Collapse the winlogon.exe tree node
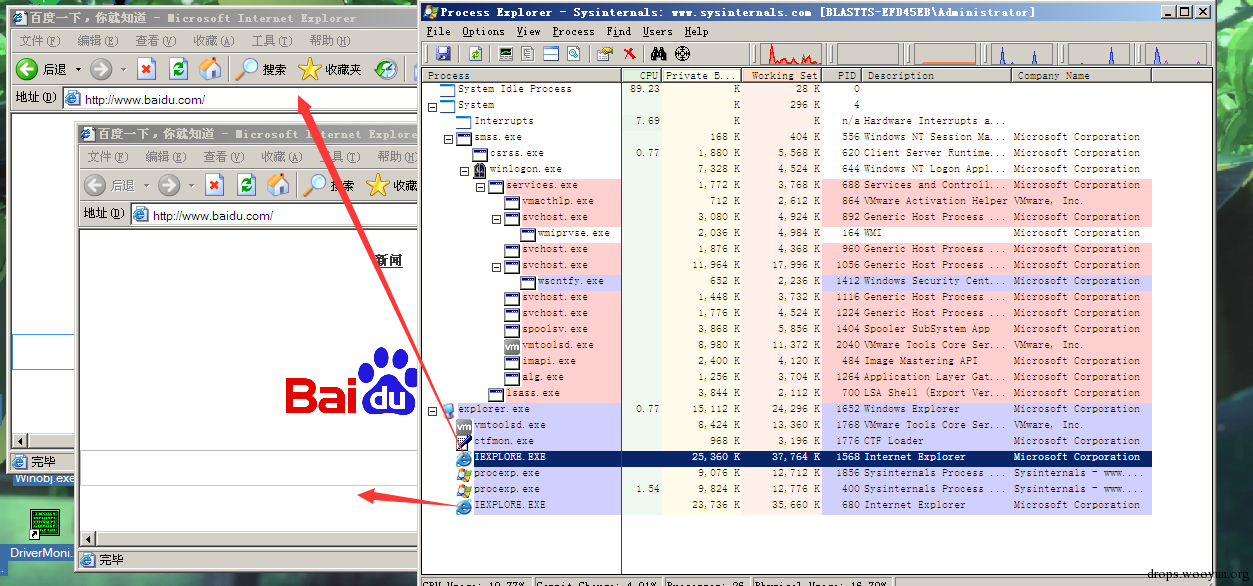The image size is (1253, 586). point(464,169)
